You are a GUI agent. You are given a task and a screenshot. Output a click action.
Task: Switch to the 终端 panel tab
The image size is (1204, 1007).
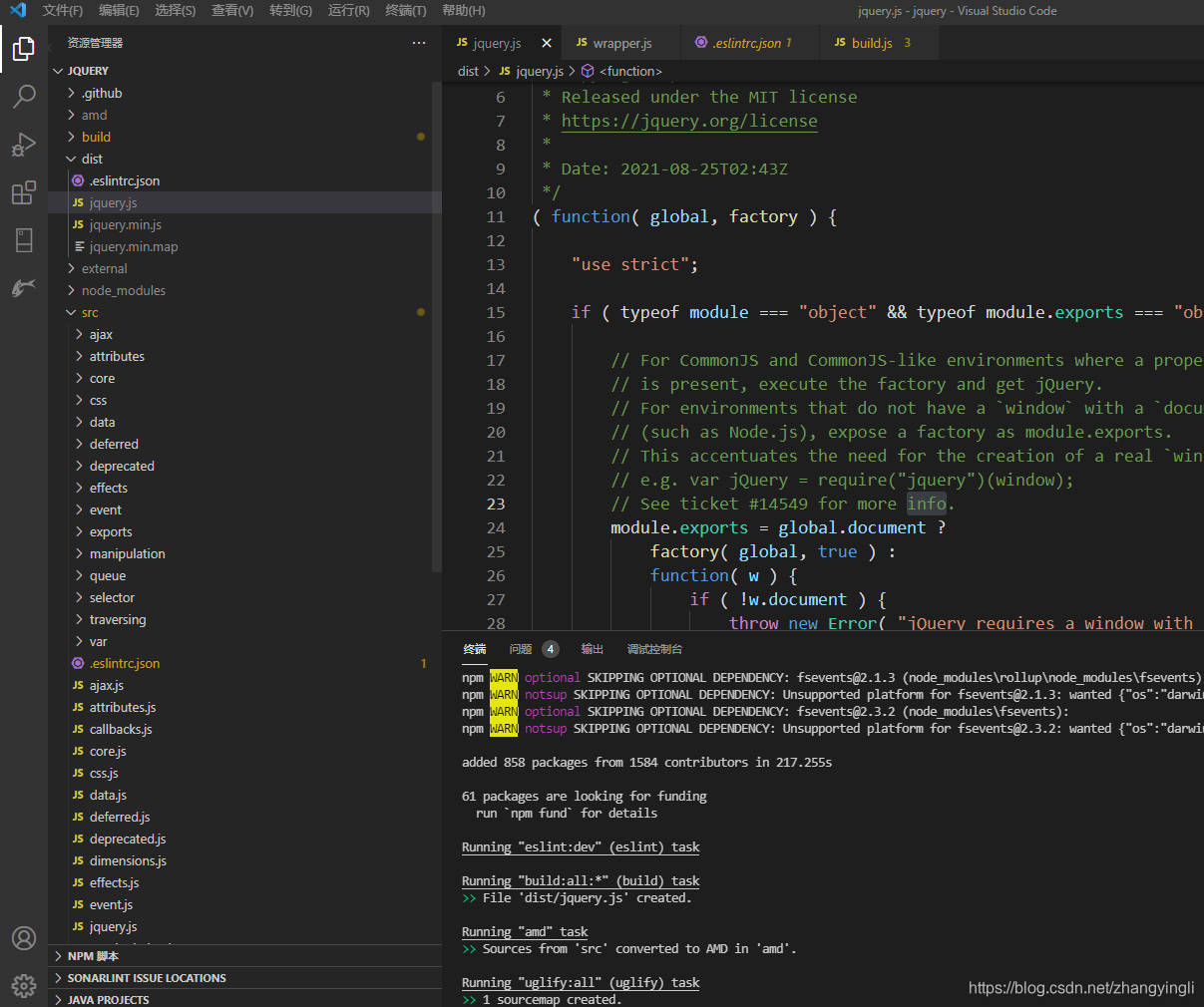[x=475, y=649]
